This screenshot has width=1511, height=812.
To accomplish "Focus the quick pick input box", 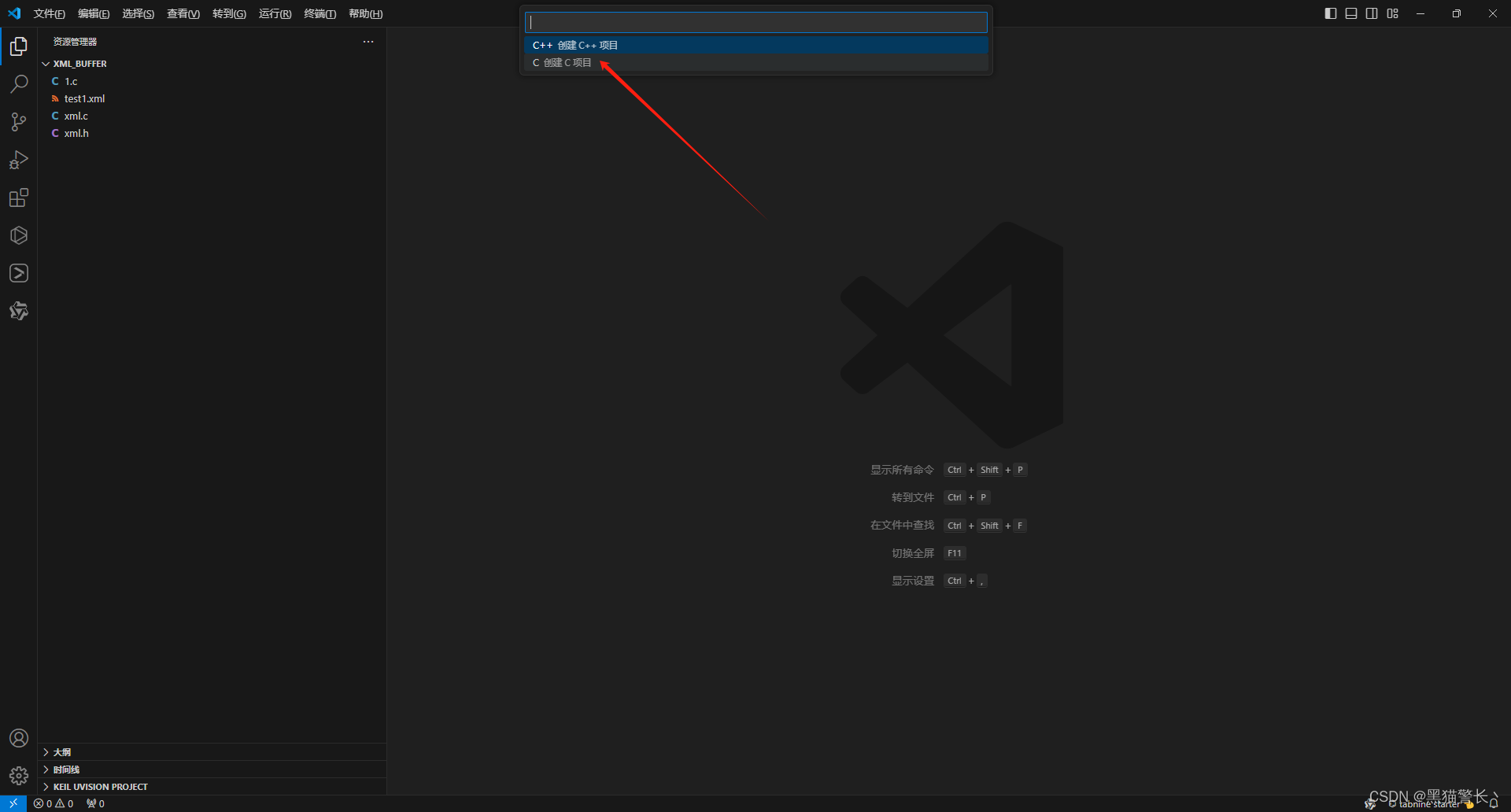I will coord(755,22).
